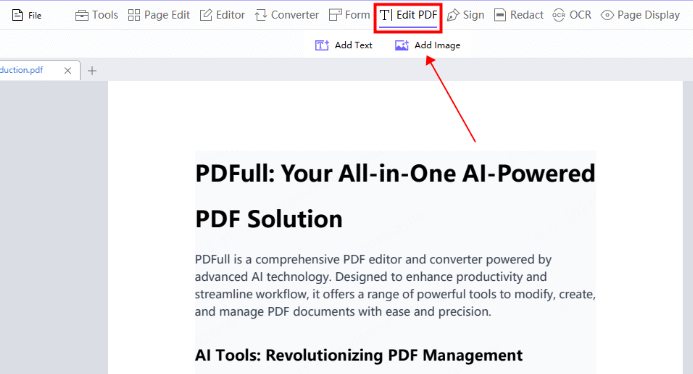Open the Converter tab

pos(286,15)
